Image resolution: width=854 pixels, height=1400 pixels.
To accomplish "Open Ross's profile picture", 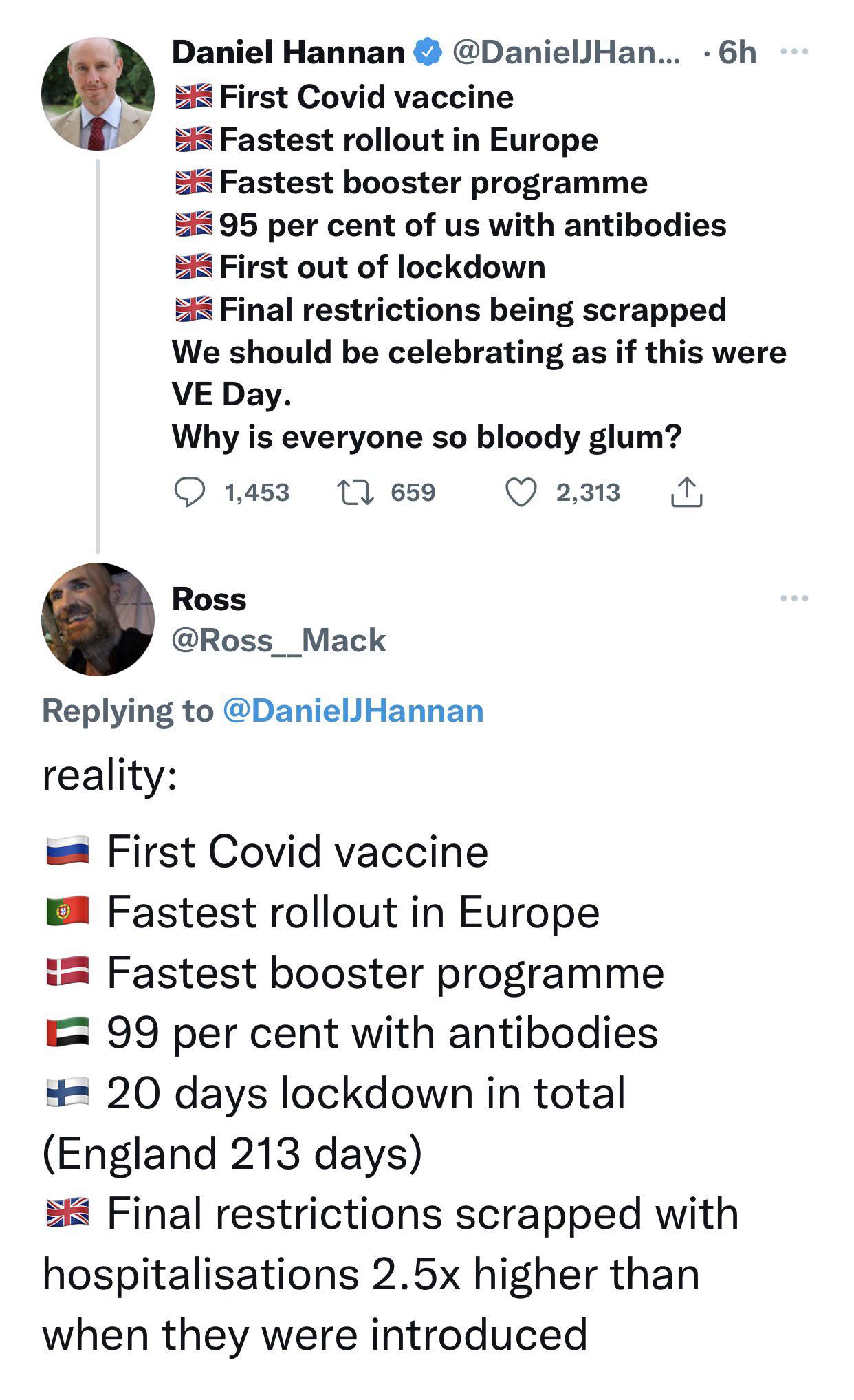I will point(98,619).
